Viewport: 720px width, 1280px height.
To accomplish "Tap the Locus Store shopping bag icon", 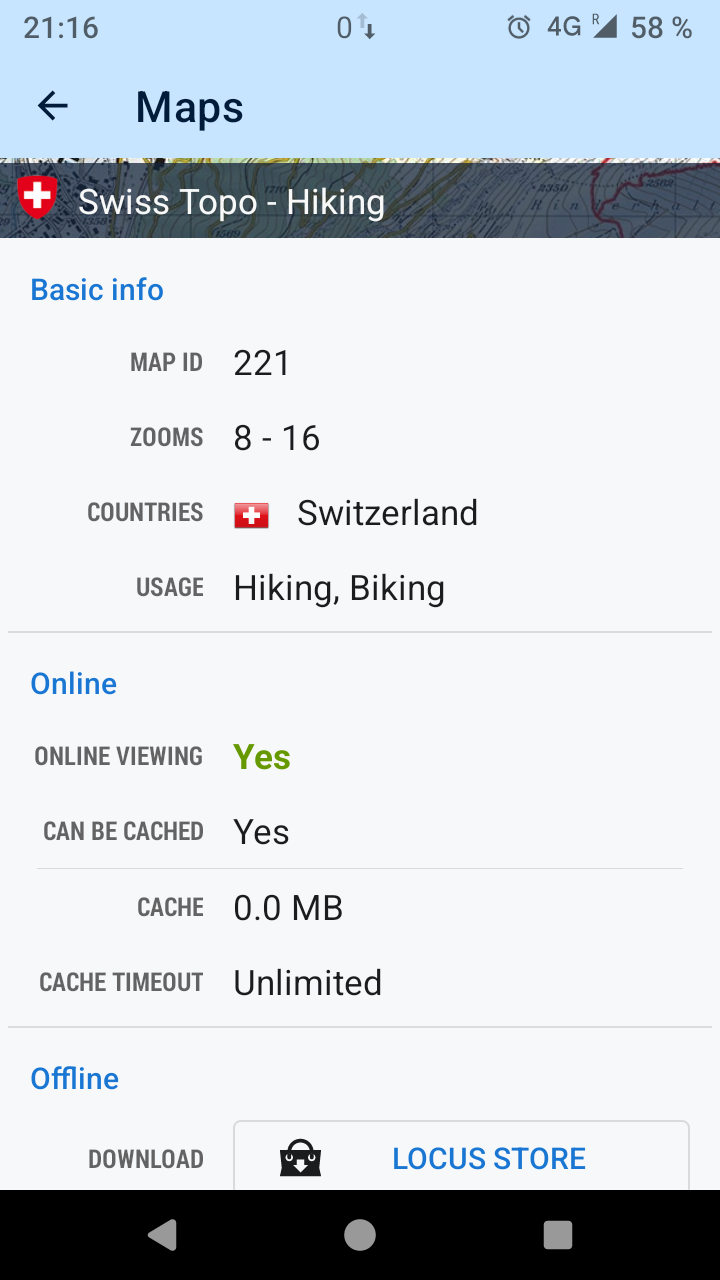I will (300, 1160).
